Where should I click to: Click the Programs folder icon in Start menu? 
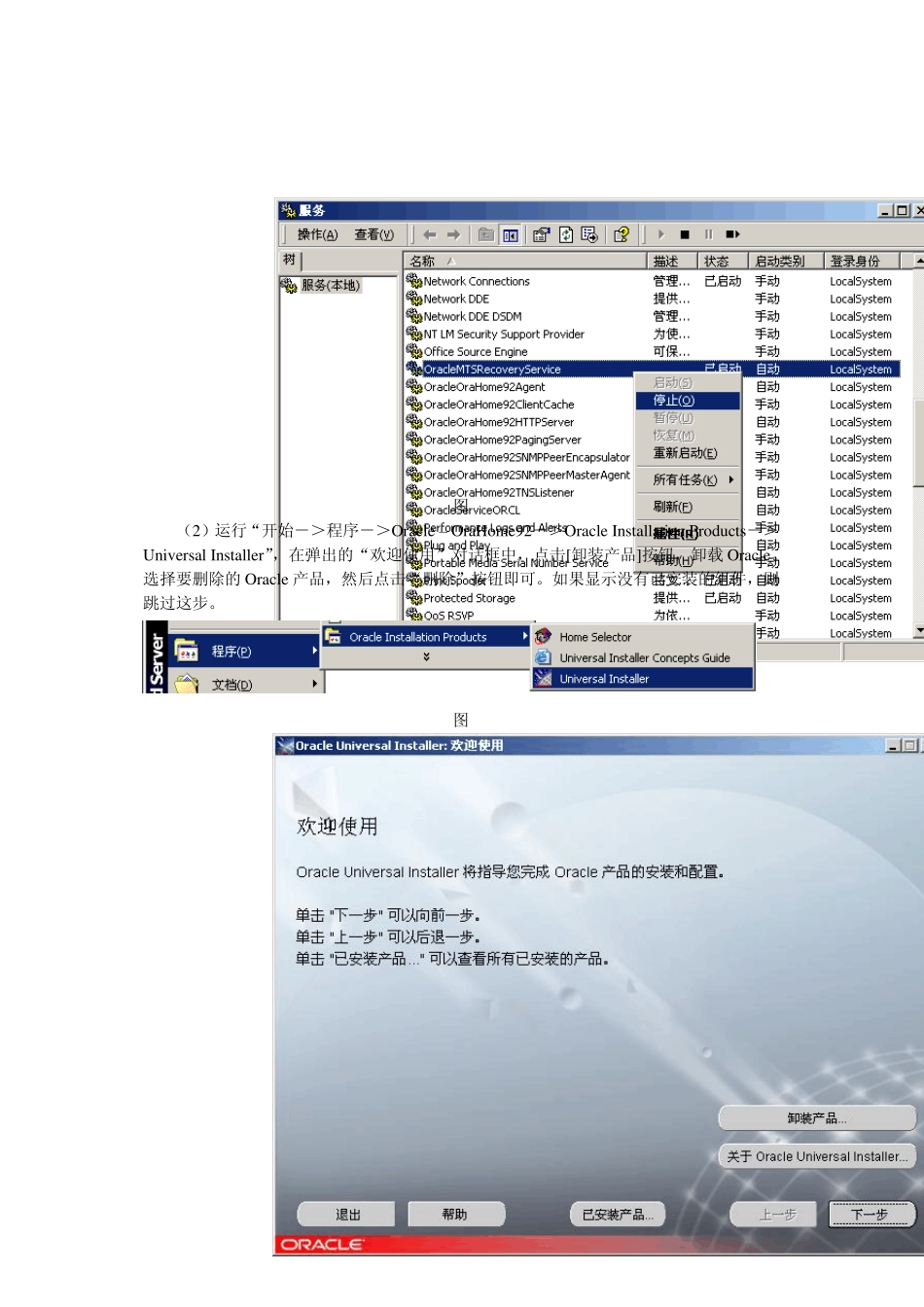point(187,651)
